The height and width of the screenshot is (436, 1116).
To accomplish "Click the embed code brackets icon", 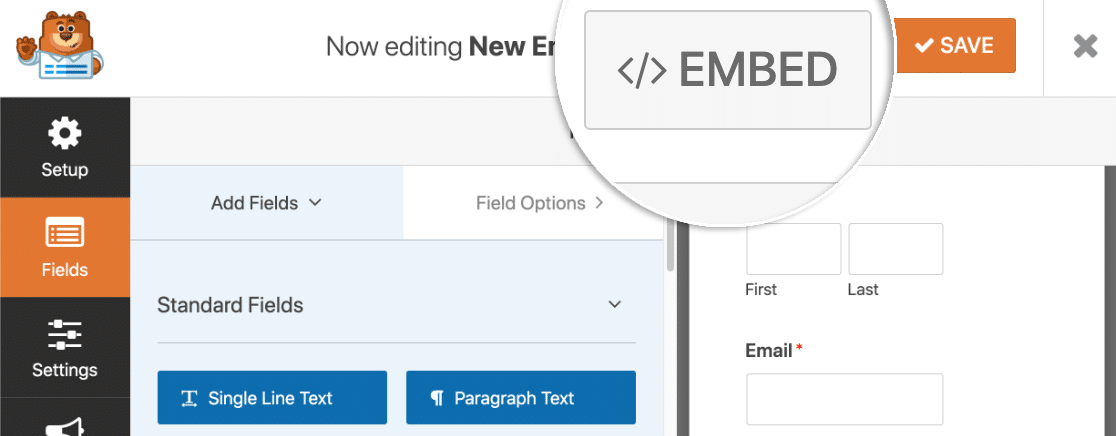I will [x=642, y=70].
